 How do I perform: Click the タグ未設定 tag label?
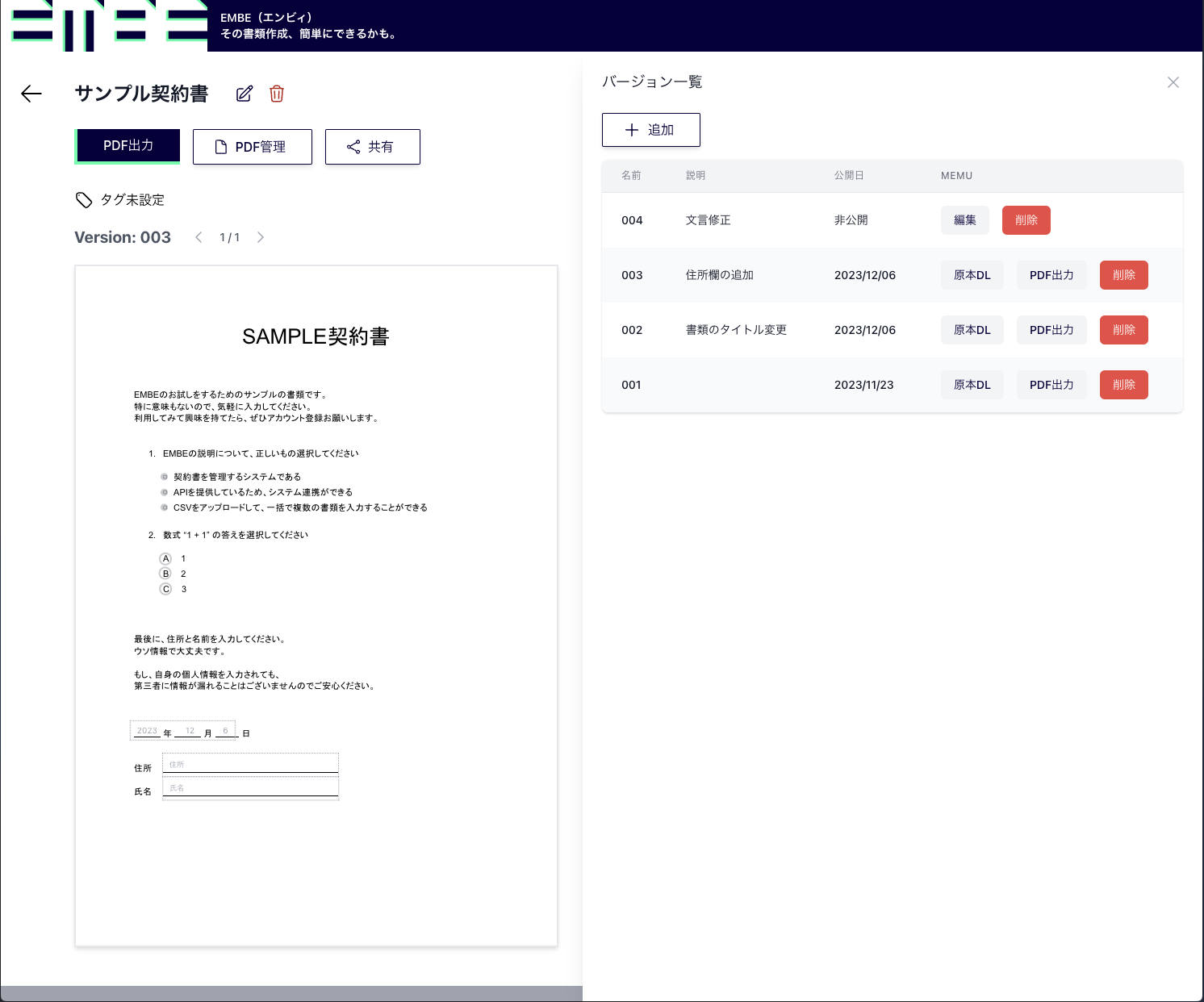(x=132, y=200)
